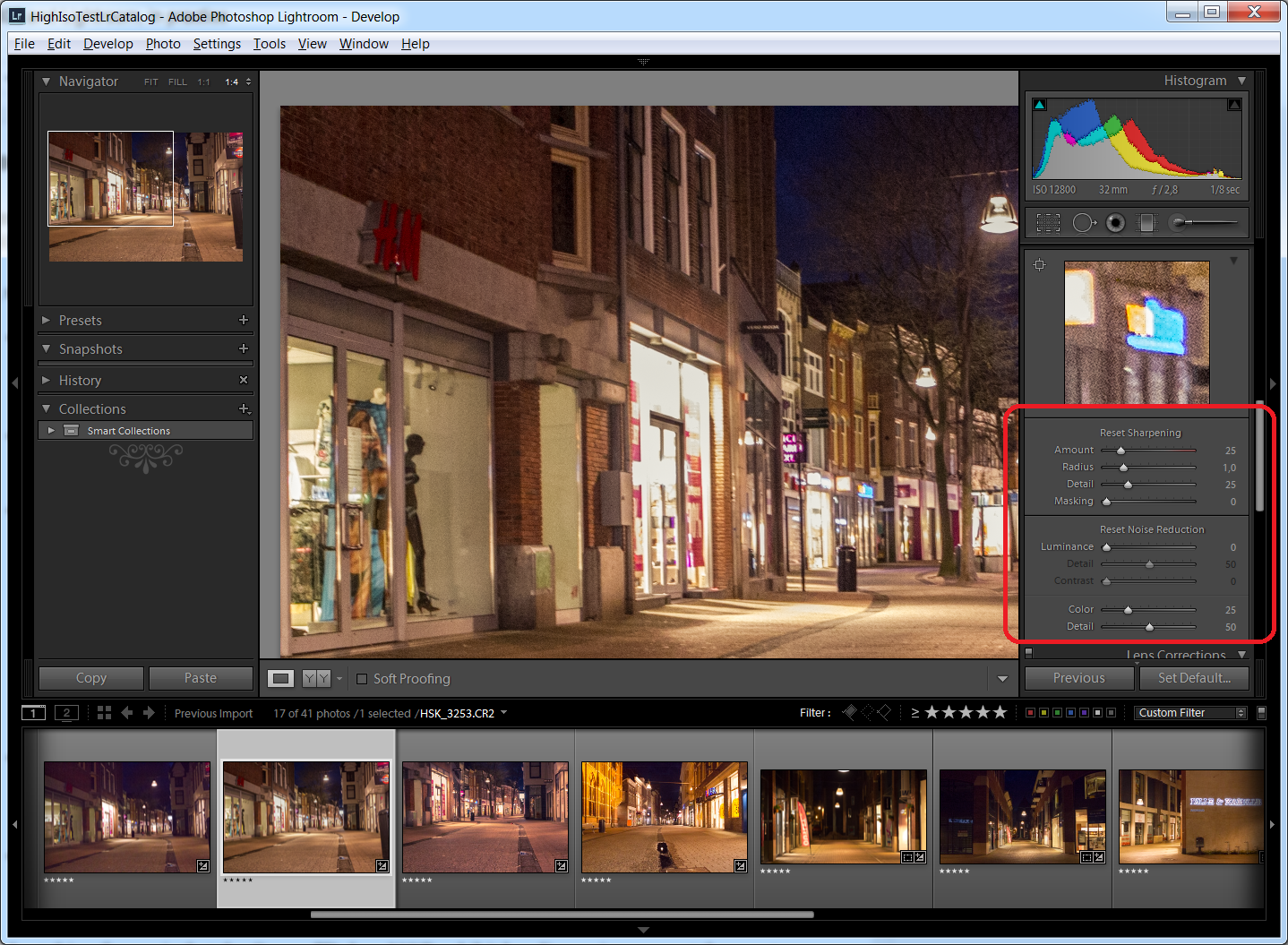This screenshot has width=1288, height=945.
Task: Add a new snapshot with plus icon
Action: click(243, 348)
